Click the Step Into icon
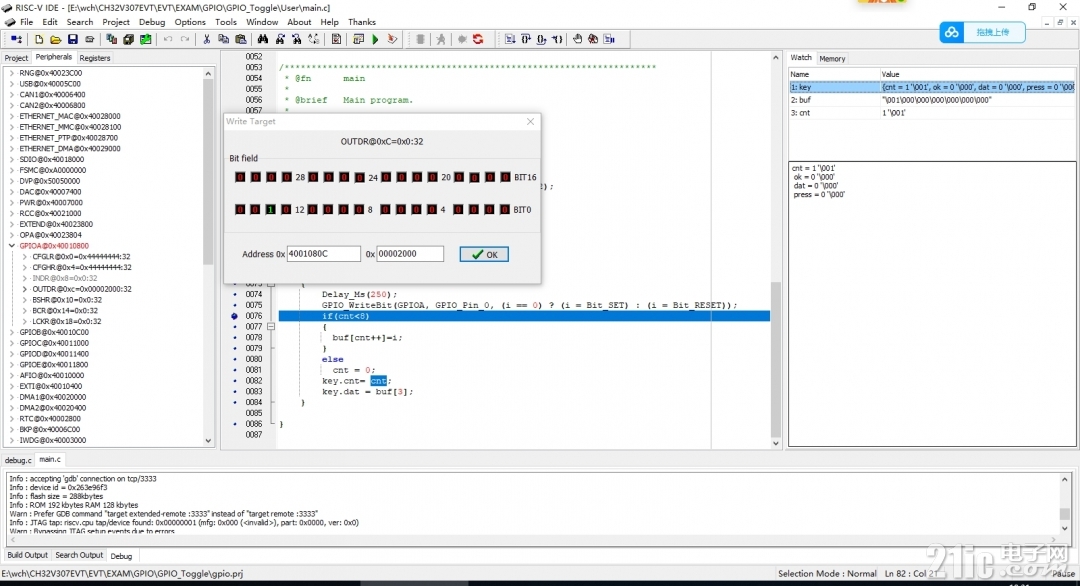Image resolution: width=1080 pixels, height=586 pixels. coord(510,39)
